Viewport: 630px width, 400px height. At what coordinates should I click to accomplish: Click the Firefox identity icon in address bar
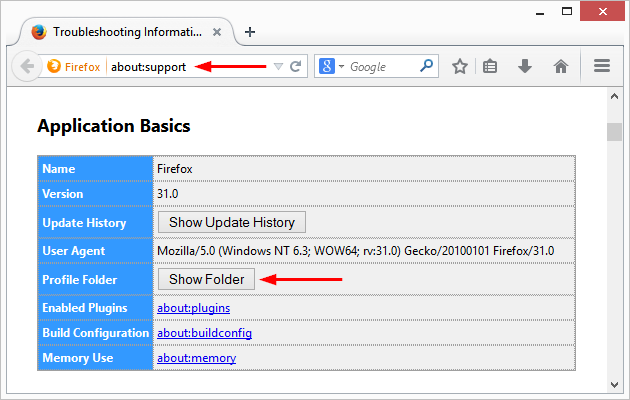click(x=54, y=66)
